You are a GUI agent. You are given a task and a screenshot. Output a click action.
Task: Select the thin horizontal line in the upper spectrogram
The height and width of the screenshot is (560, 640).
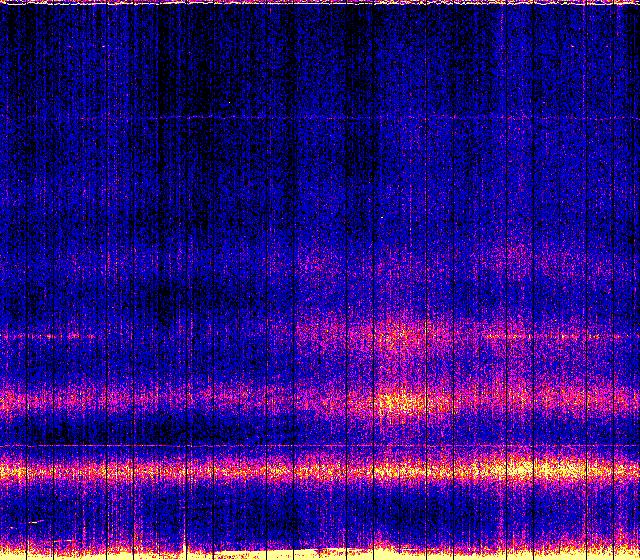point(320,119)
